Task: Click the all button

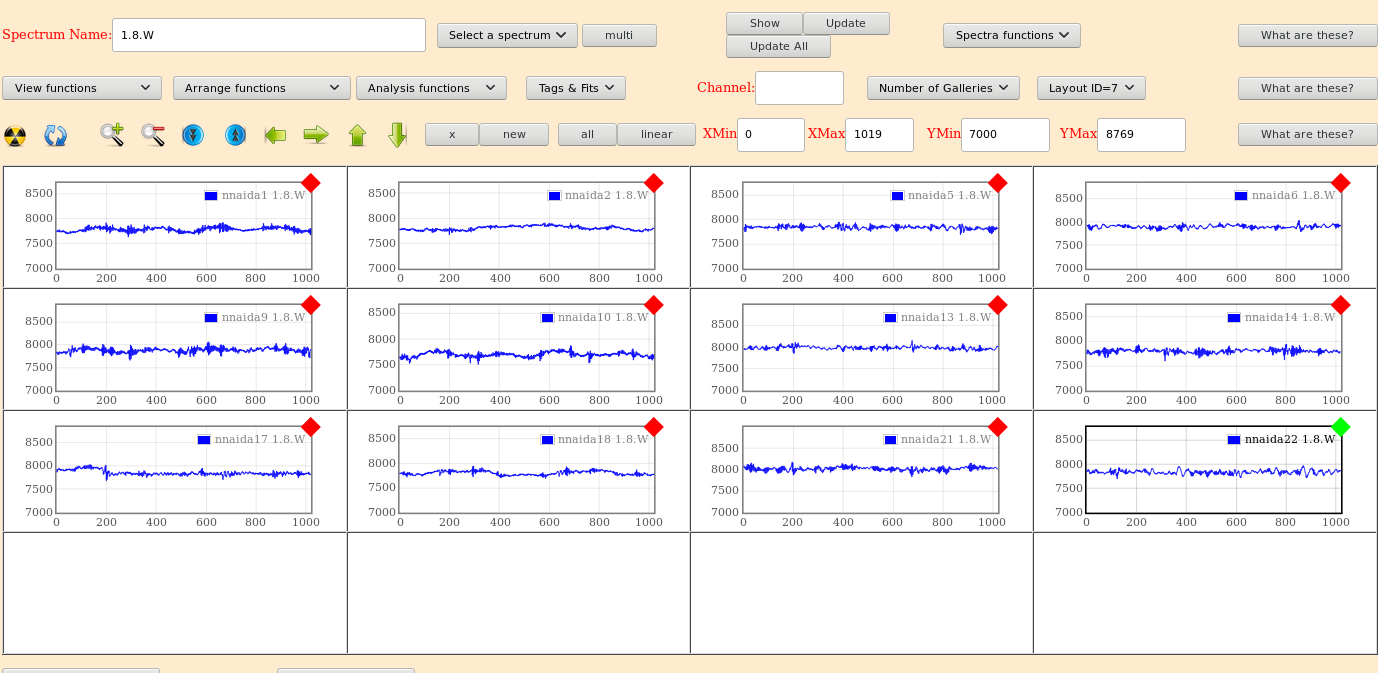Action: pyautogui.click(x=587, y=134)
